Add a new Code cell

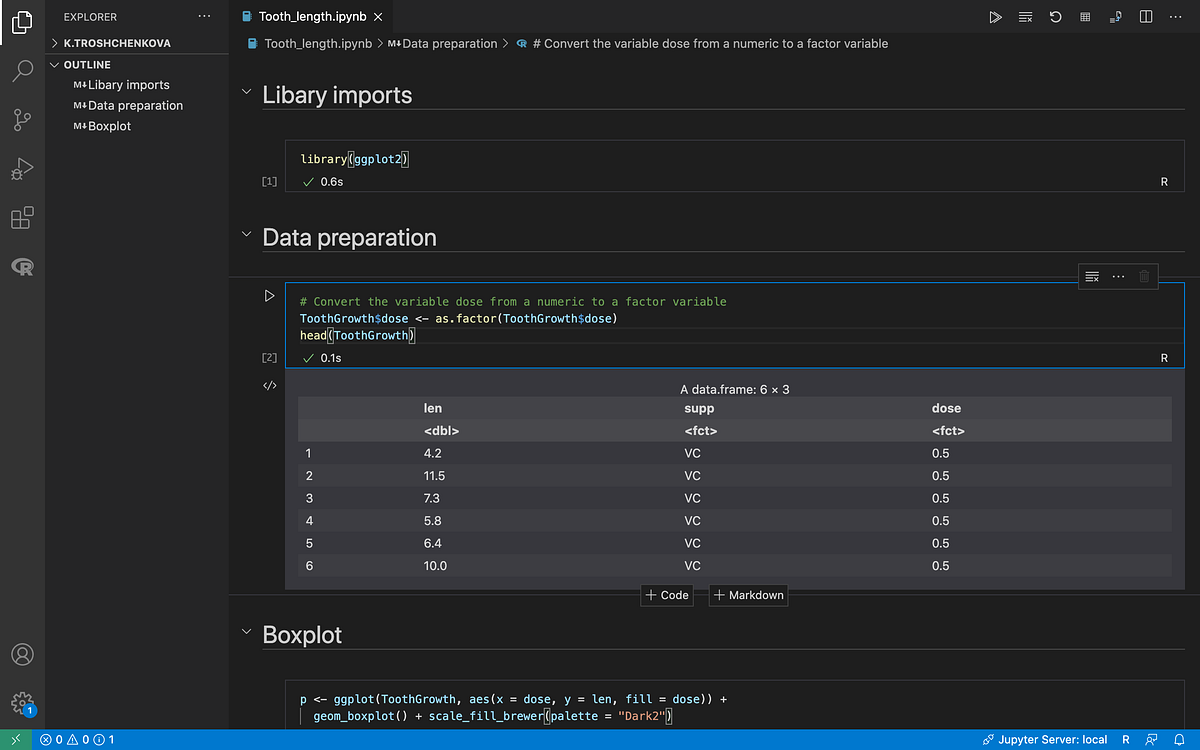666,595
